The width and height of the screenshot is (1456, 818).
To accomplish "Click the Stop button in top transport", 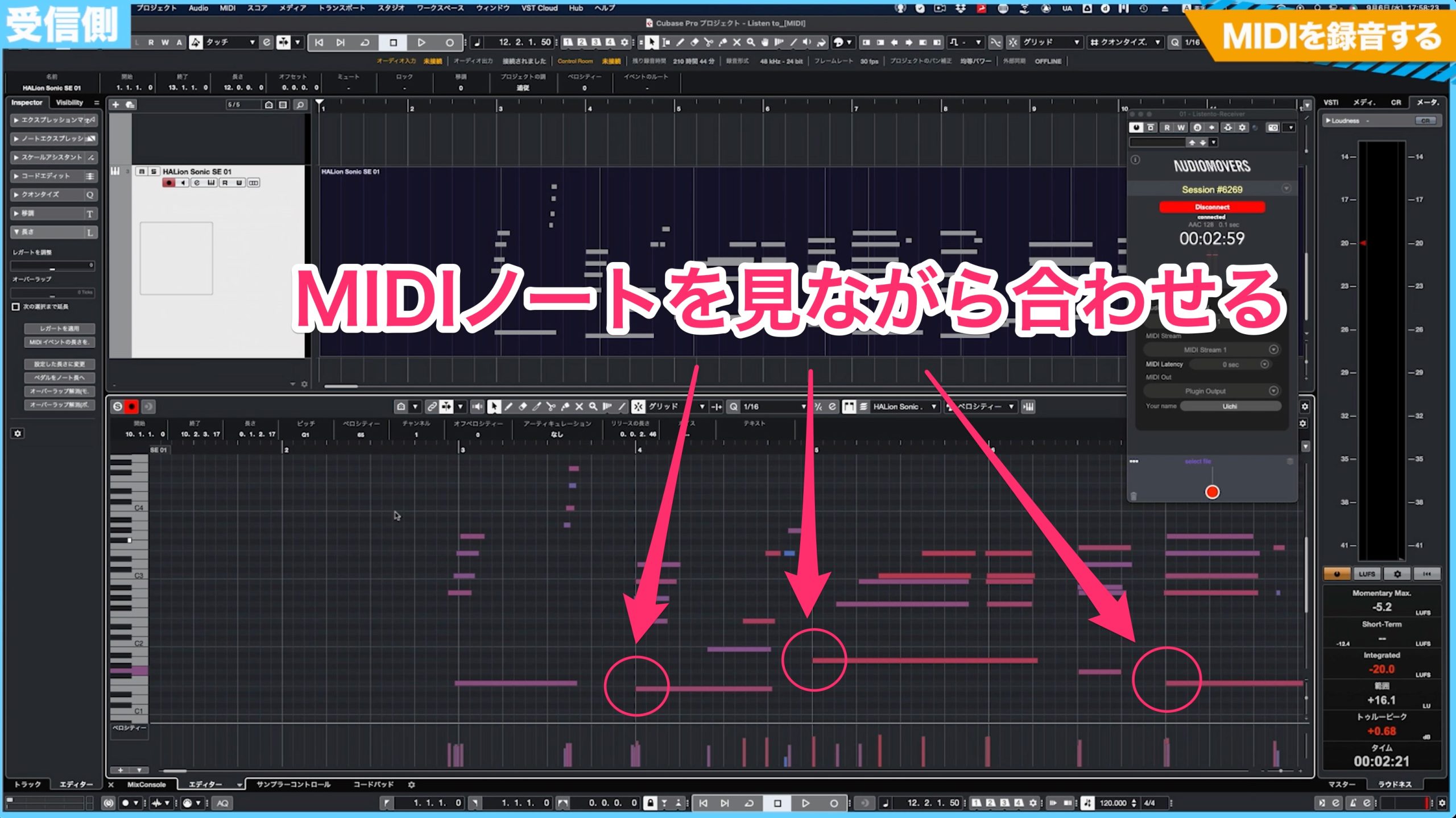I will 393,42.
